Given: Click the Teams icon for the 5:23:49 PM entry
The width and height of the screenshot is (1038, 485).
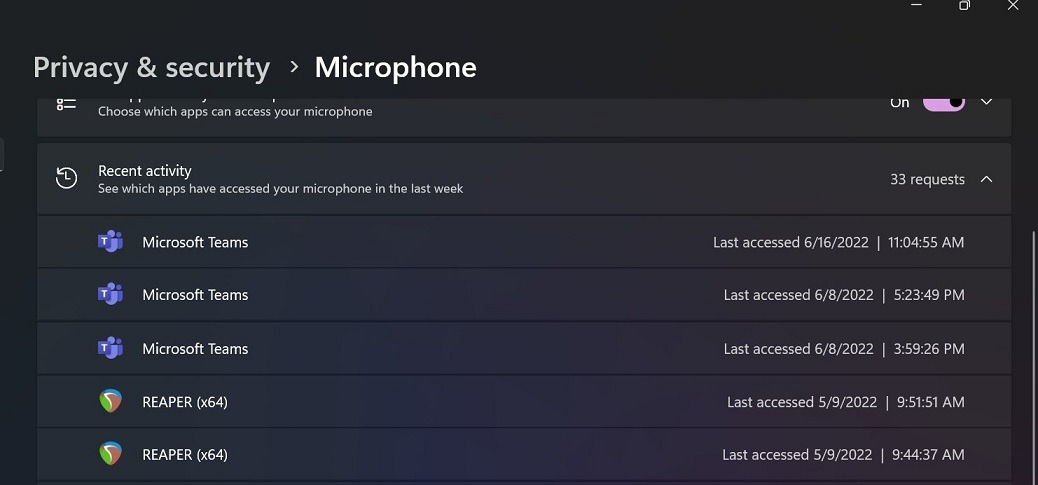Looking at the screenshot, I should tap(110, 295).
